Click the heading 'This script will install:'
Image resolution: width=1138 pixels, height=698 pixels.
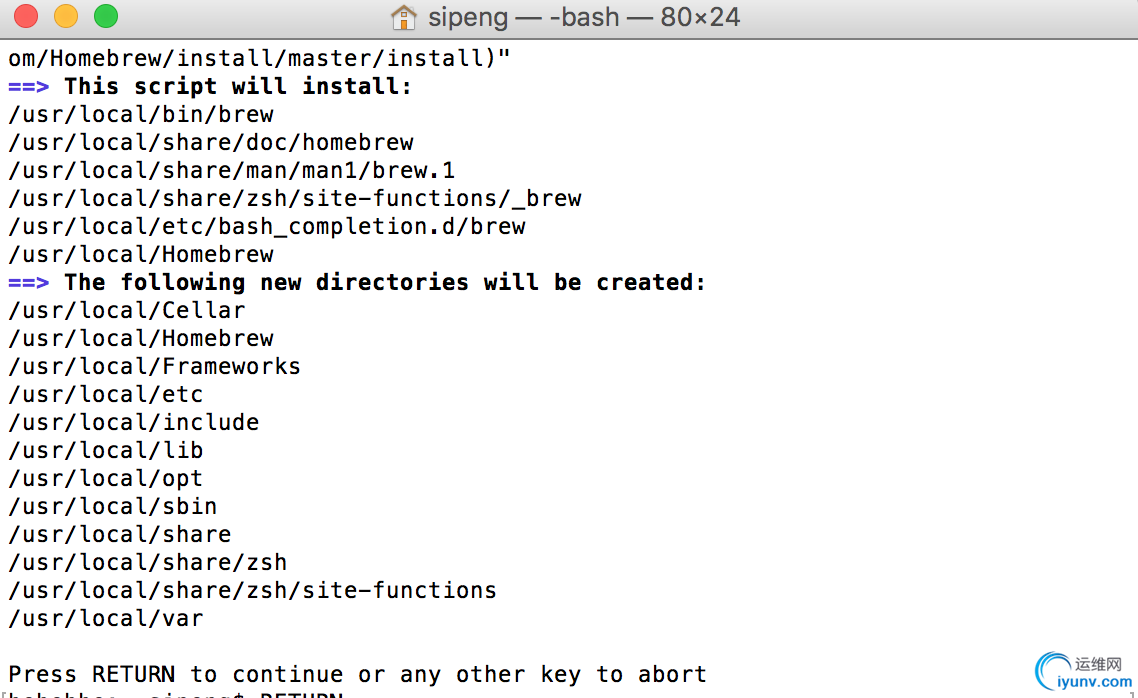click(x=238, y=86)
